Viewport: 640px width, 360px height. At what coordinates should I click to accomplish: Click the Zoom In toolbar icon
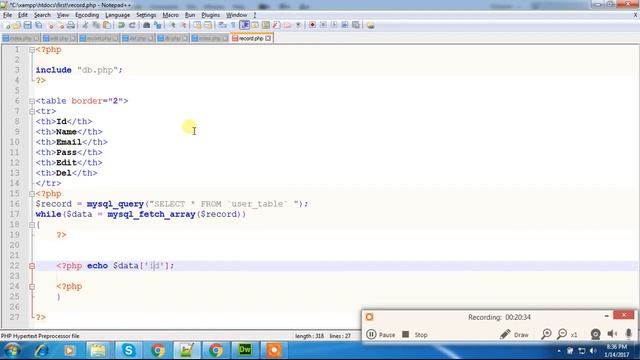(x=172, y=25)
